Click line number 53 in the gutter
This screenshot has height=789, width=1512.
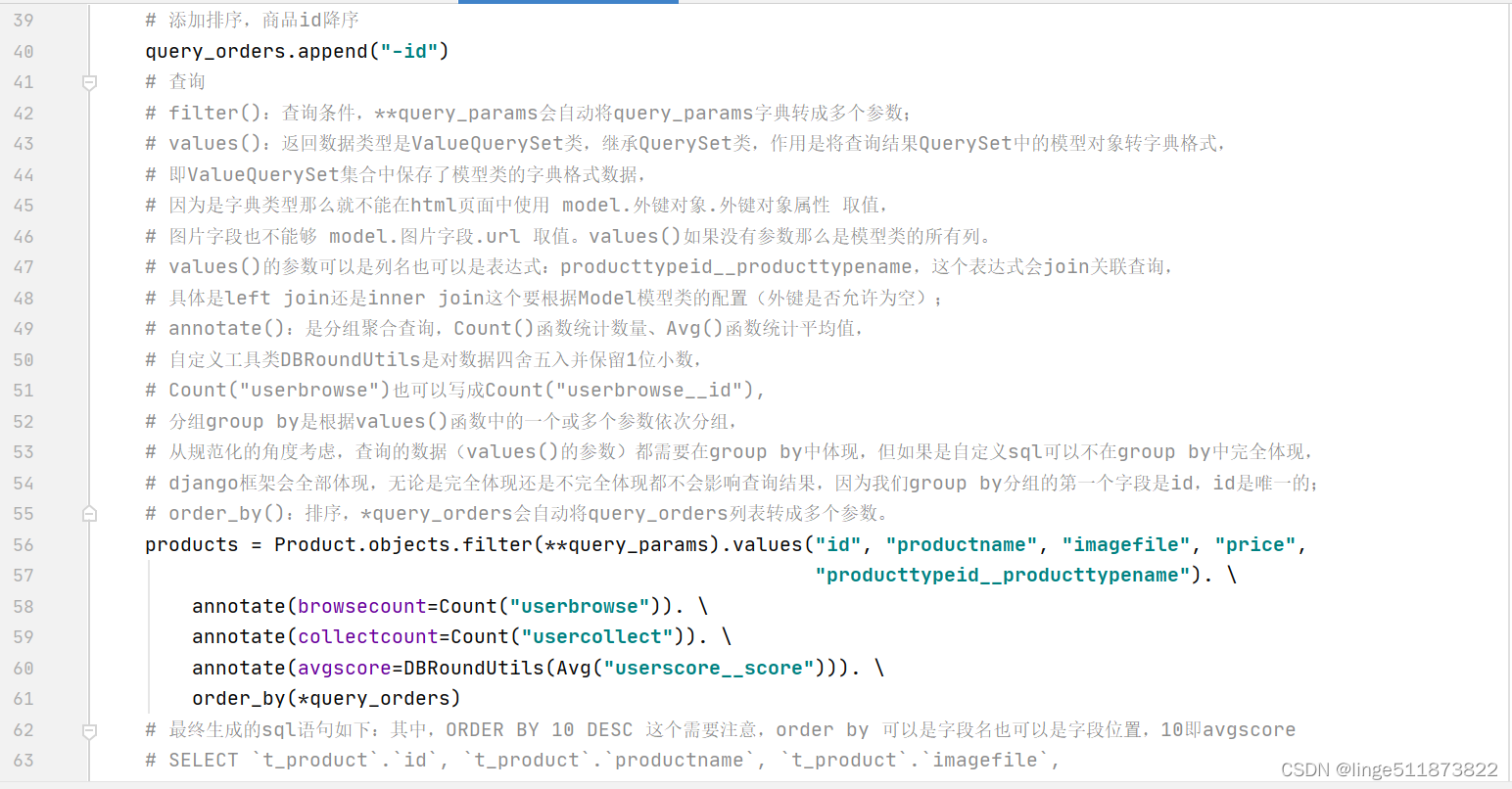[x=24, y=451]
